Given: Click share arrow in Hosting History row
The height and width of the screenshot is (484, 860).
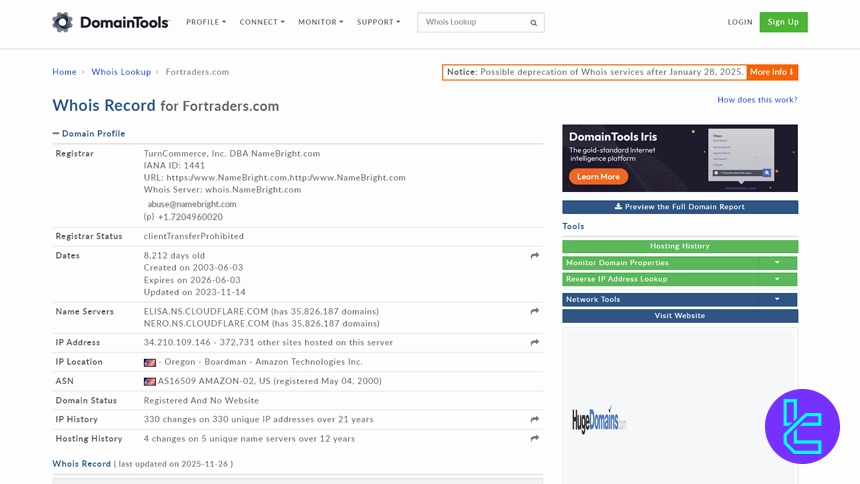Looking at the screenshot, I should click(535, 438).
